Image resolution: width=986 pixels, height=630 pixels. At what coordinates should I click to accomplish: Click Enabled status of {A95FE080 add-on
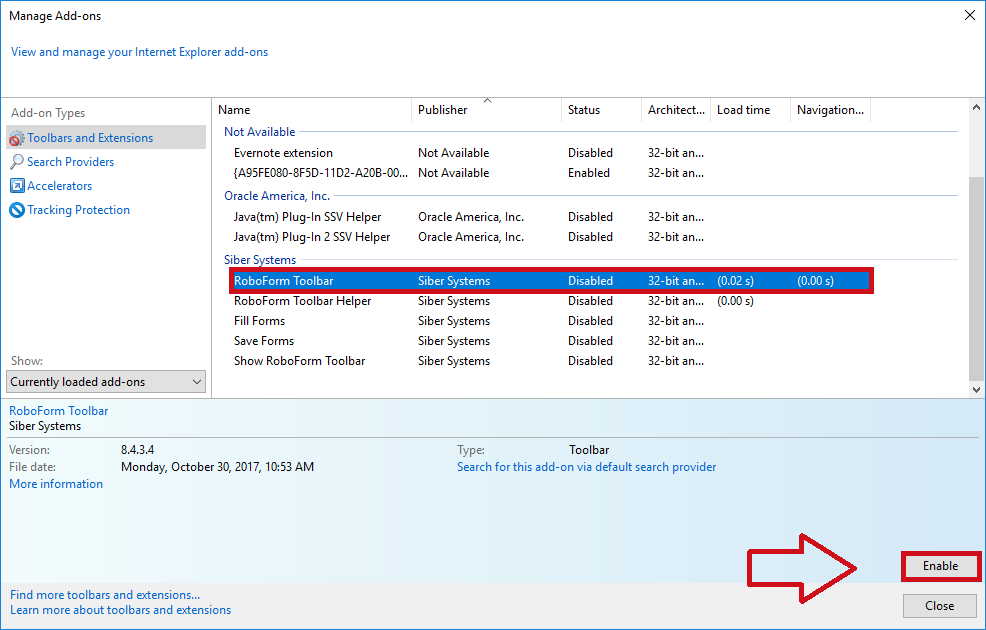tap(589, 173)
